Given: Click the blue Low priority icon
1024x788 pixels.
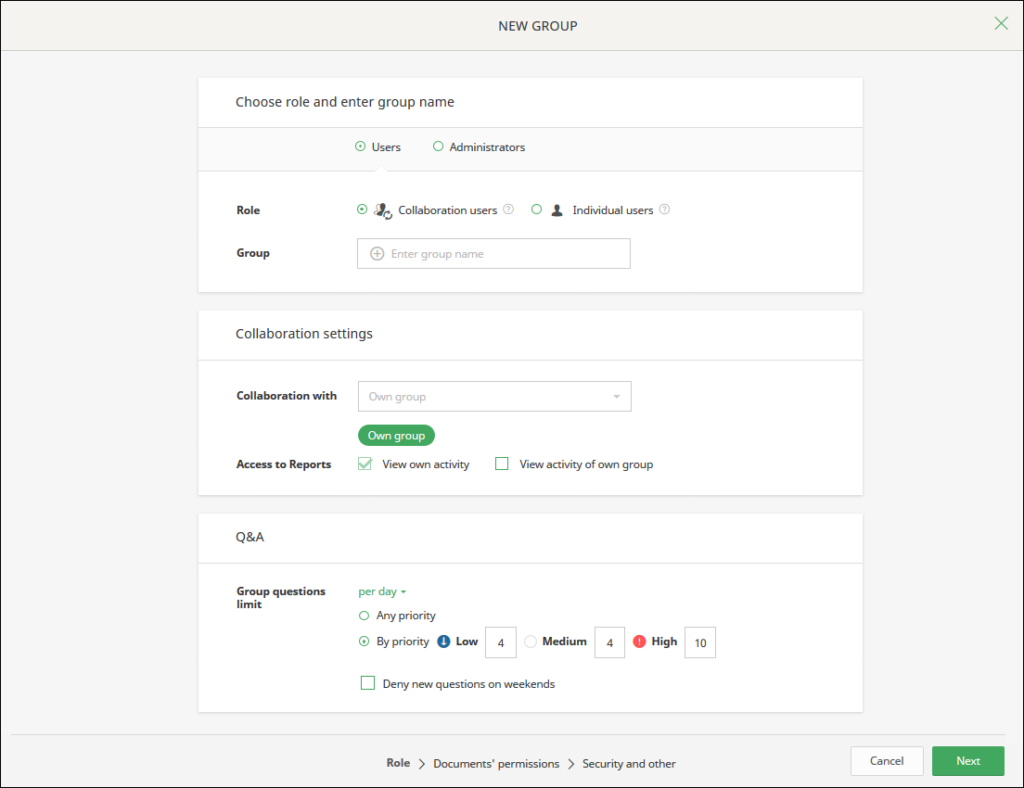Looking at the screenshot, I should pos(441,642).
